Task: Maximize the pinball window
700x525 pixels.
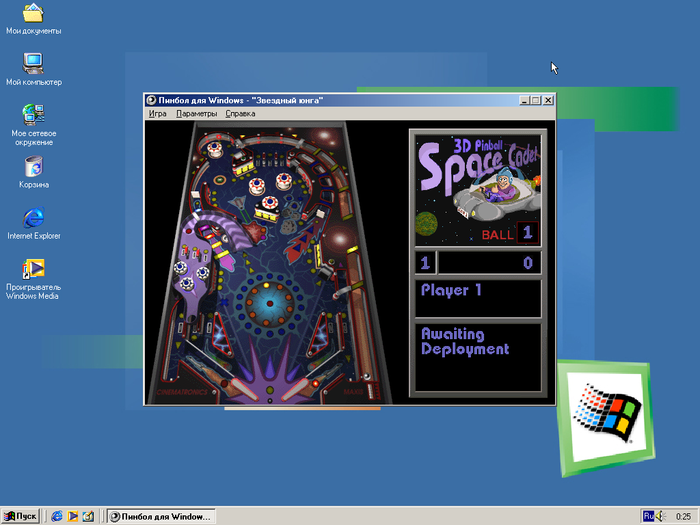Action: click(x=535, y=100)
